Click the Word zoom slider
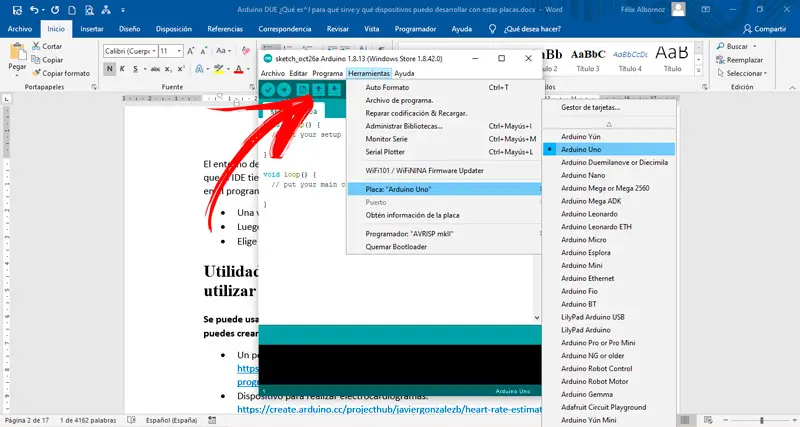800x427 pixels. click(761, 420)
